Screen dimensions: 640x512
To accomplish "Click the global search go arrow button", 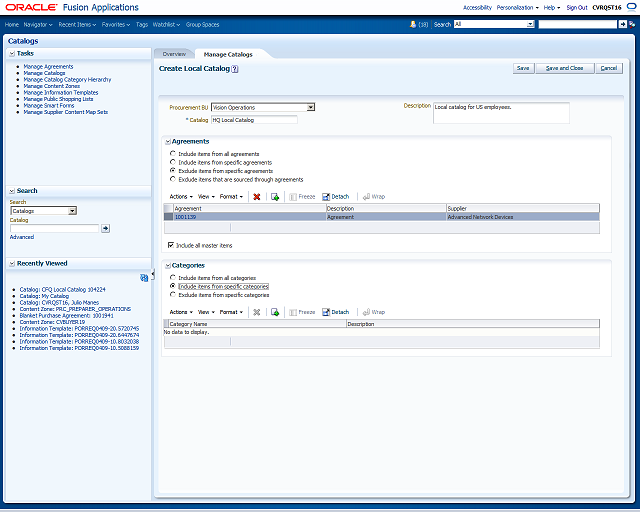I will [x=622, y=24].
